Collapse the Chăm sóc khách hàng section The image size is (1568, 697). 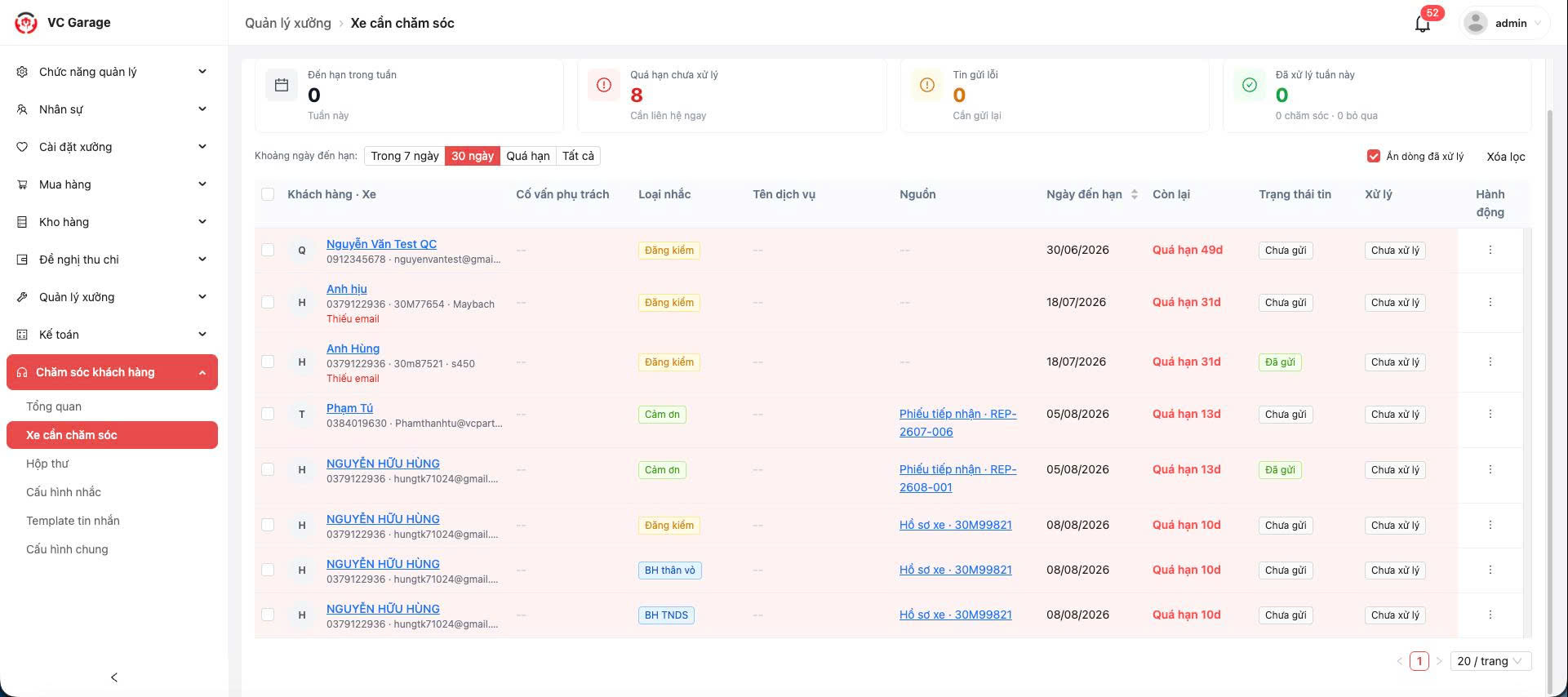[x=112, y=372]
